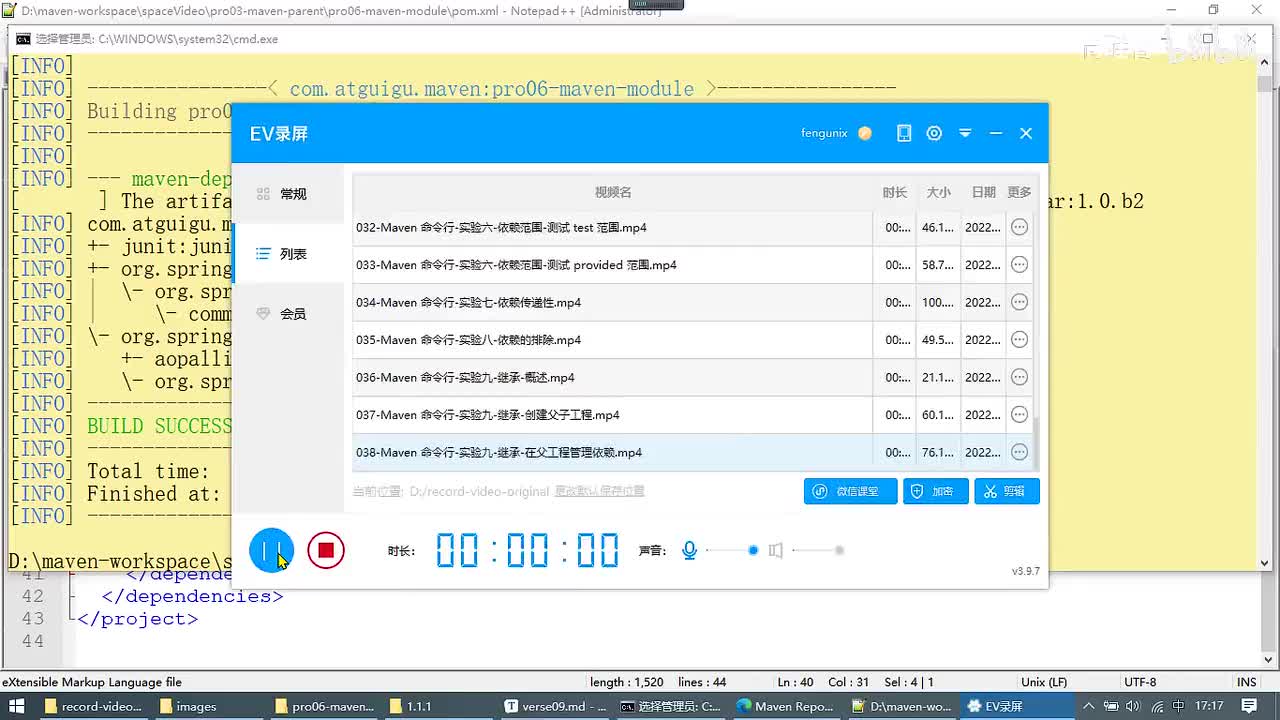Screen dimensions: 1280x720
Task: Switch to the cmd 选择管理员 taskbar item
Action: click(670, 706)
